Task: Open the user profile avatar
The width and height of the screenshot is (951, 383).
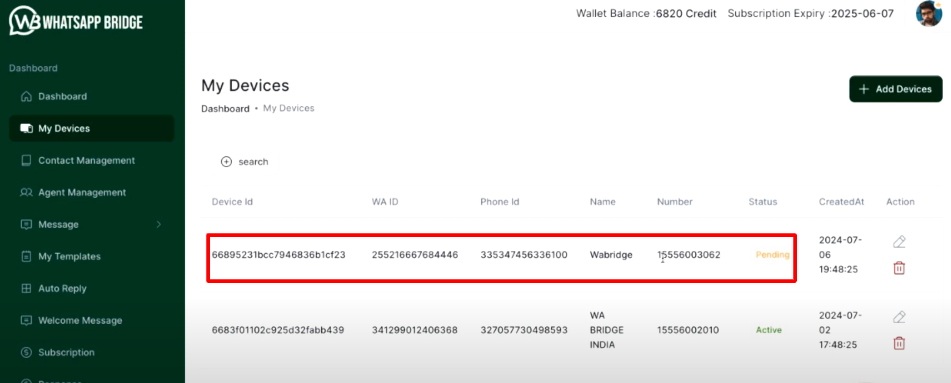Action: click(x=929, y=13)
